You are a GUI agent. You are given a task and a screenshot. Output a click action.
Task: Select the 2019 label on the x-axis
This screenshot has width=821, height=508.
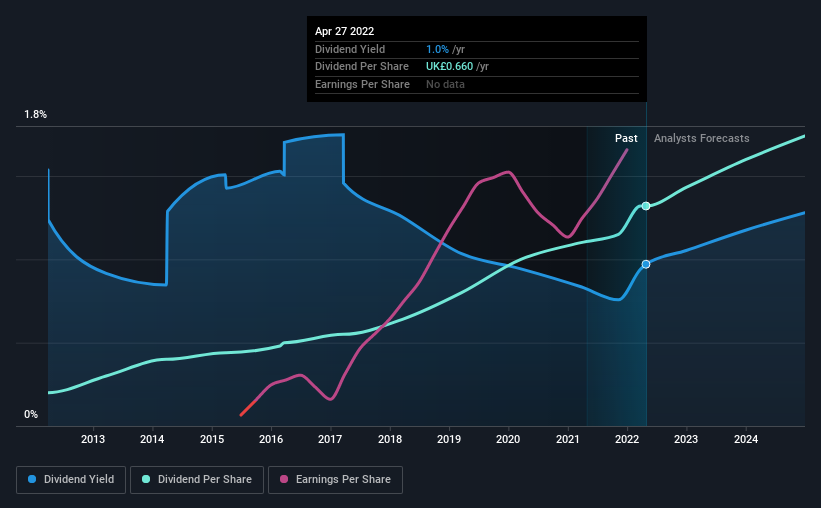point(449,439)
